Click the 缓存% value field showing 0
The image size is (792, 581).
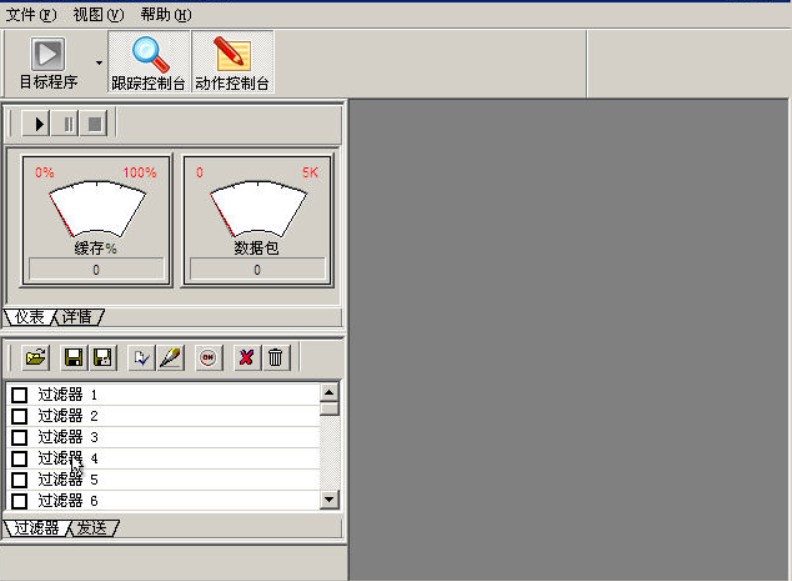tap(96, 269)
